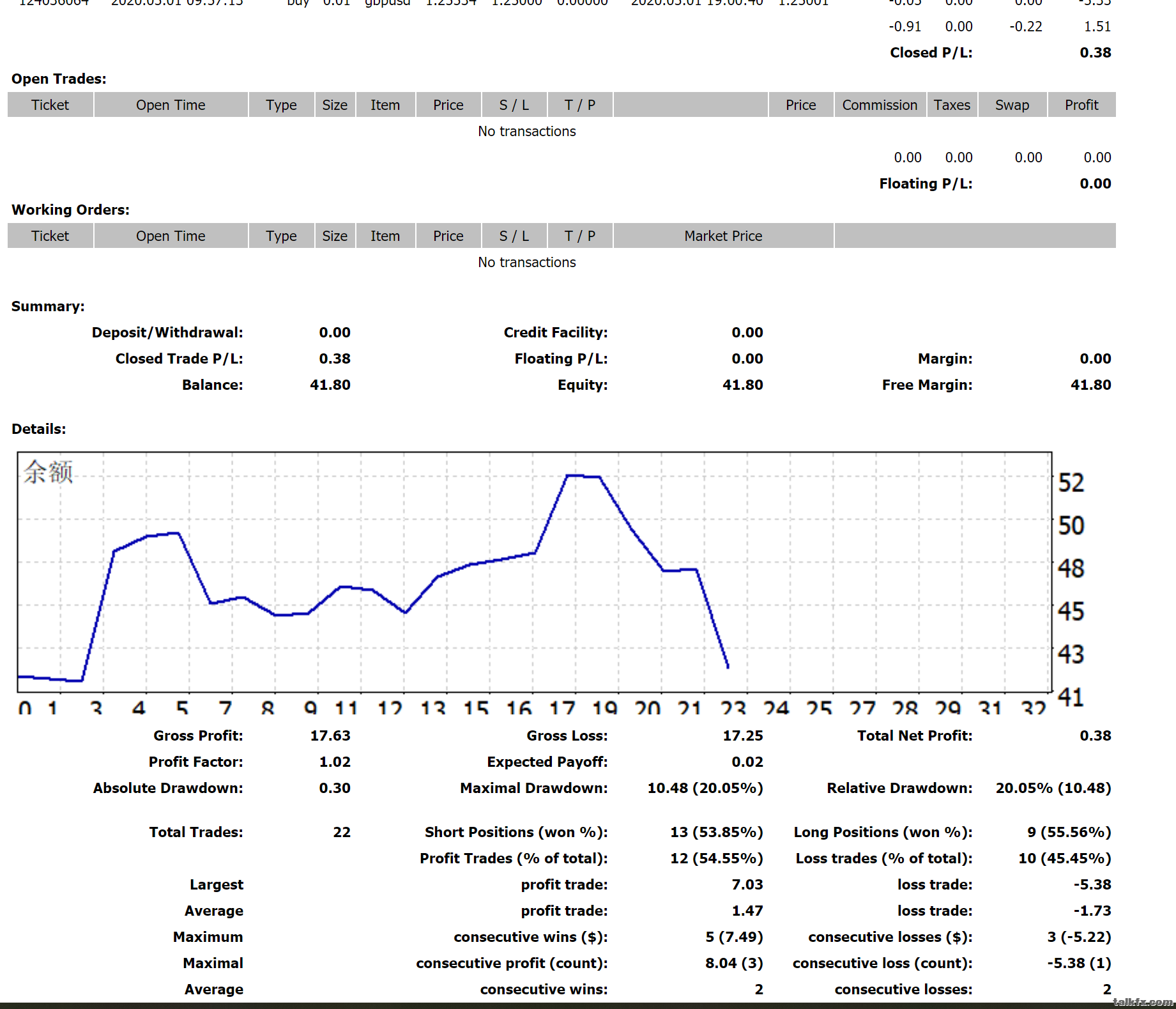
Task: Click the chart's Chinese title label 余额
Action: pyautogui.click(x=49, y=472)
